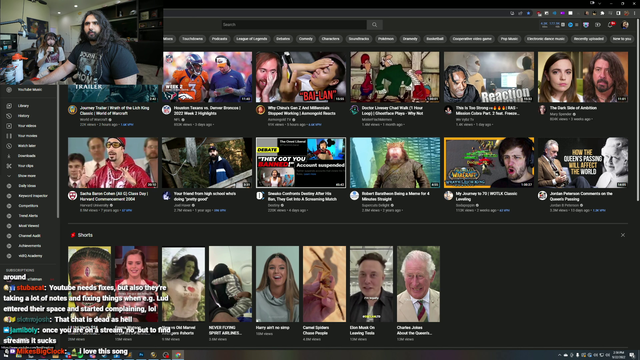Select the Characters filter chip

[x=330, y=39]
